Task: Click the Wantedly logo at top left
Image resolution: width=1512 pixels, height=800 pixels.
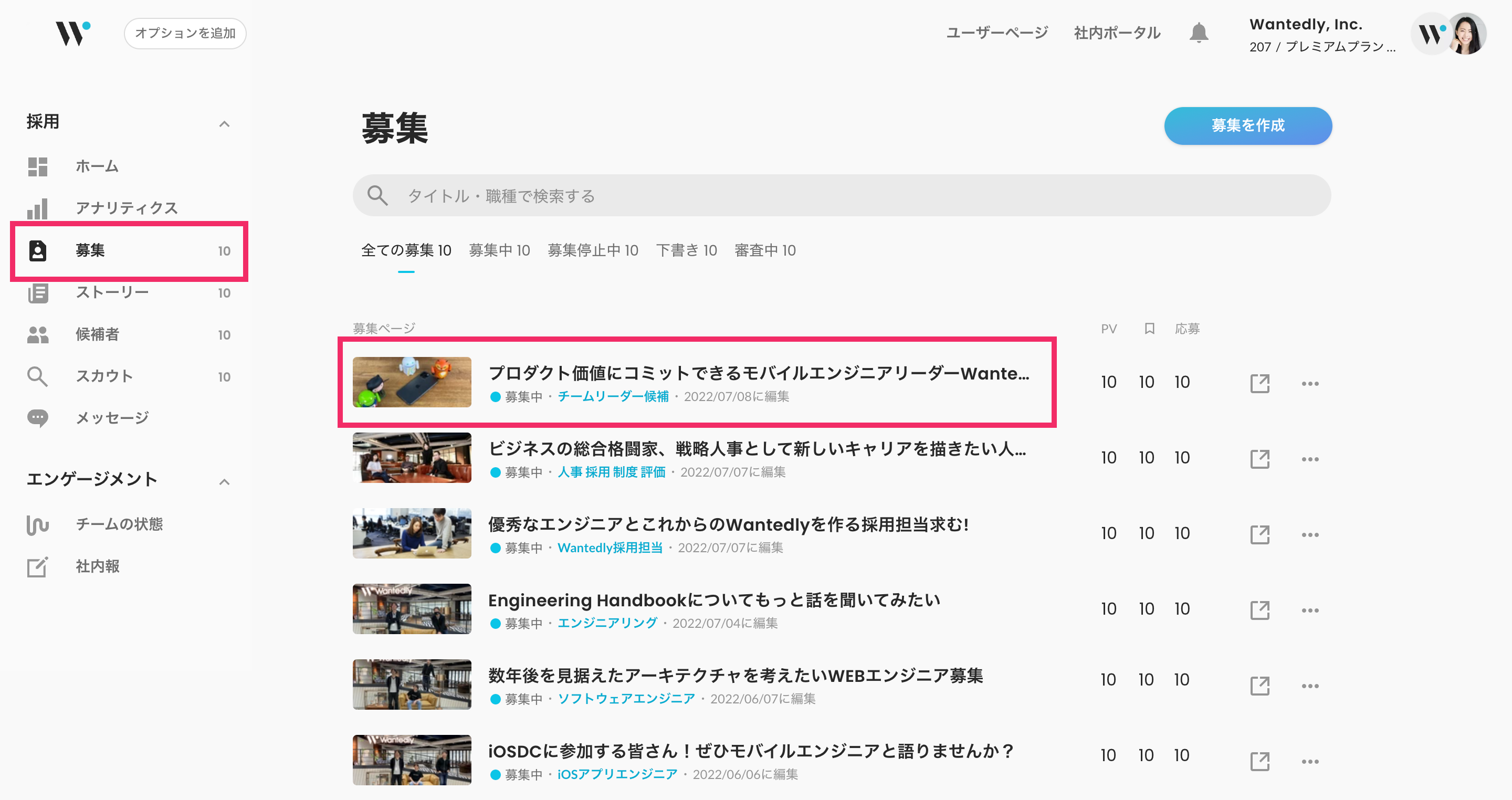Action: click(x=73, y=34)
